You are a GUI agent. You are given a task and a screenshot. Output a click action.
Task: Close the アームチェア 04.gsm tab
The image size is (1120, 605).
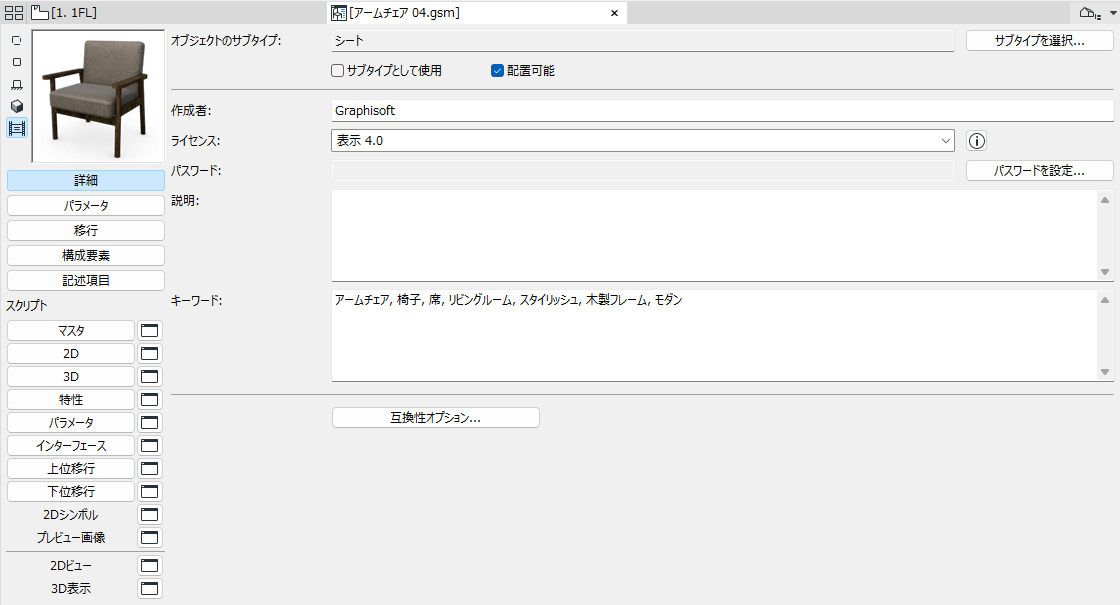[x=614, y=13]
